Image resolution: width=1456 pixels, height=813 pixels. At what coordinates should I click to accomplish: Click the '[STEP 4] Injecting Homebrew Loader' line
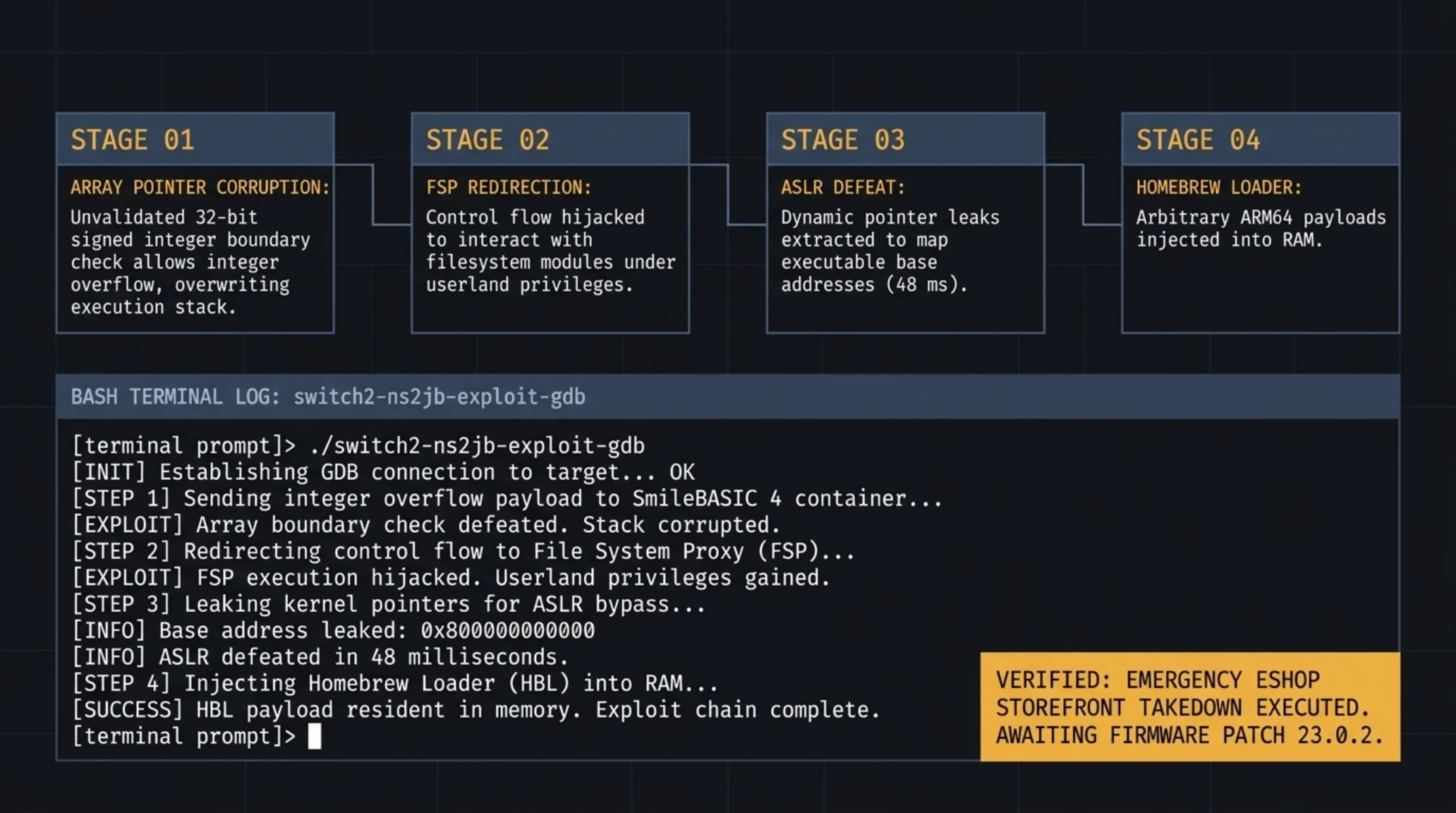point(395,683)
